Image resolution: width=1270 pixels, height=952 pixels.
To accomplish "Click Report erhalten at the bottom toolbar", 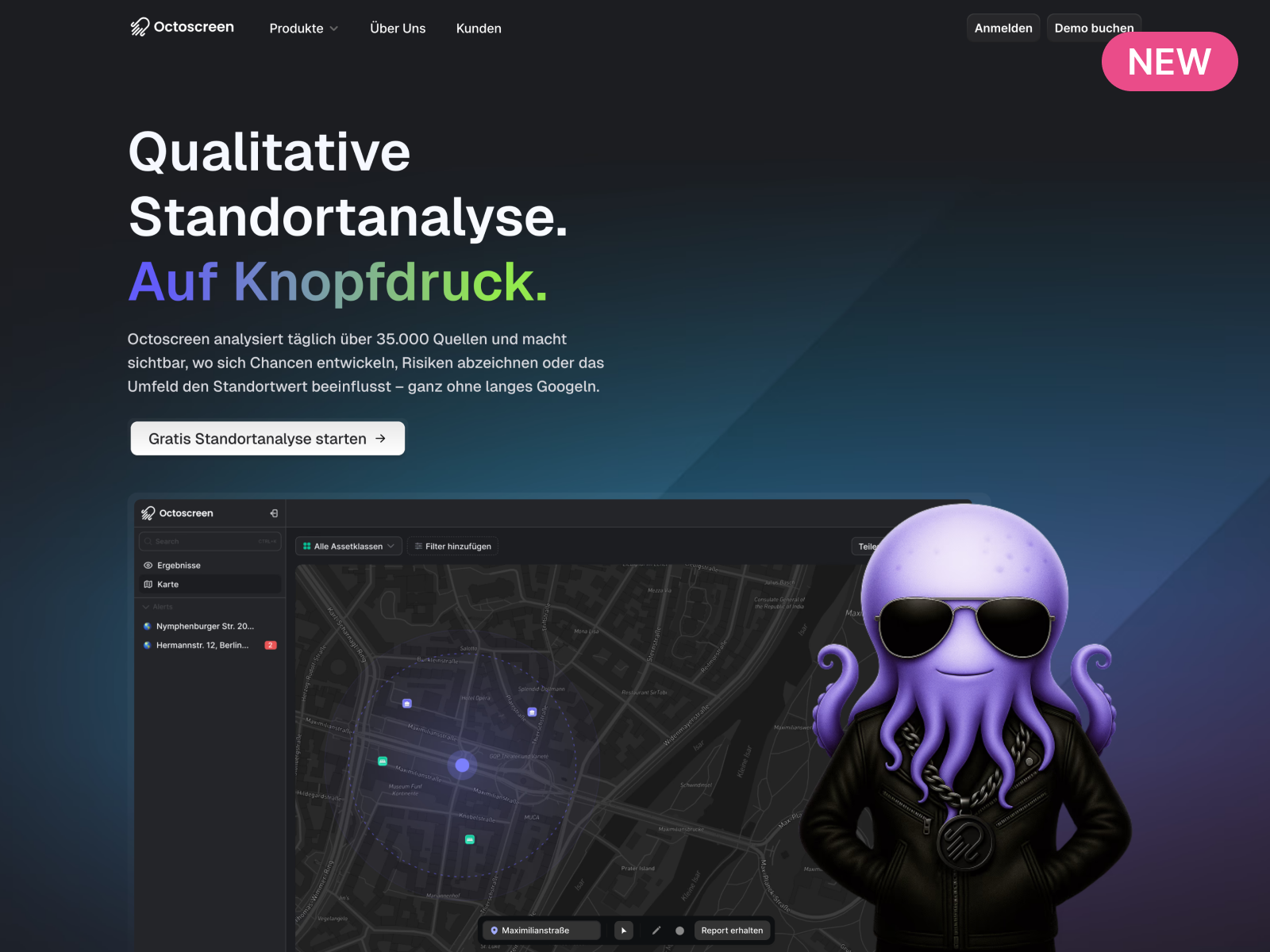I will 732,930.
